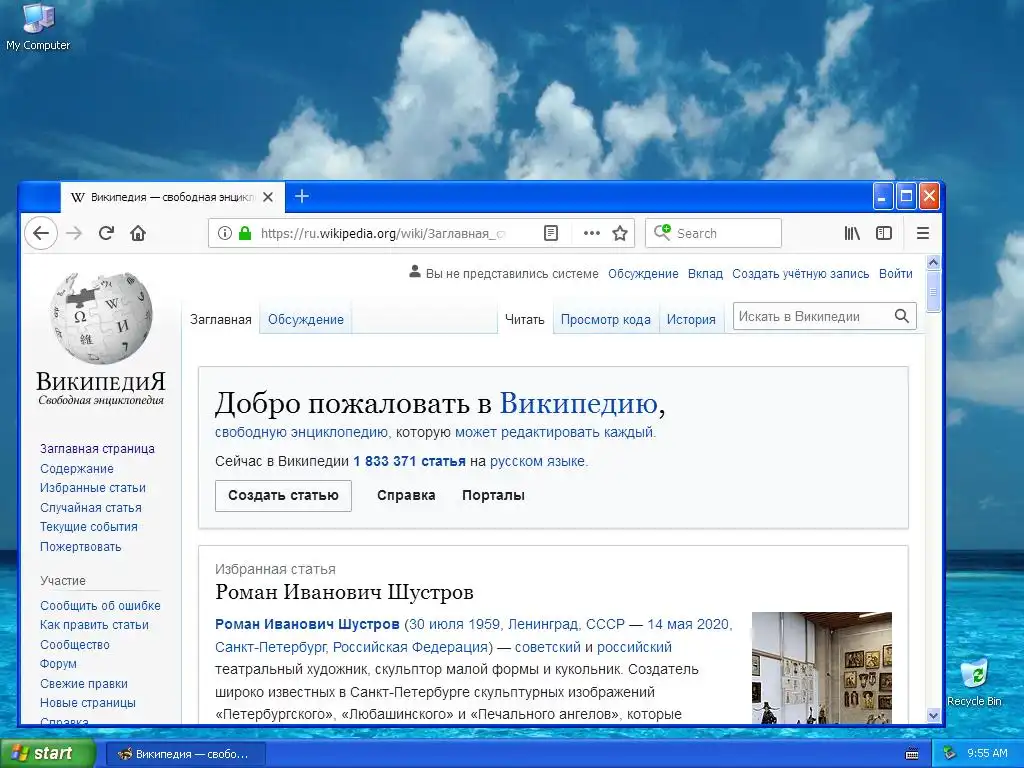Close the Википедия browser tab
The height and width of the screenshot is (768, 1024).
coord(268,197)
